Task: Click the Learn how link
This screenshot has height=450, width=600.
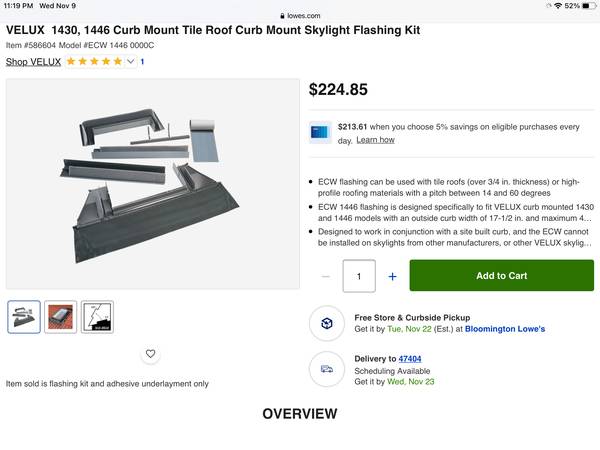Action: click(375, 140)
